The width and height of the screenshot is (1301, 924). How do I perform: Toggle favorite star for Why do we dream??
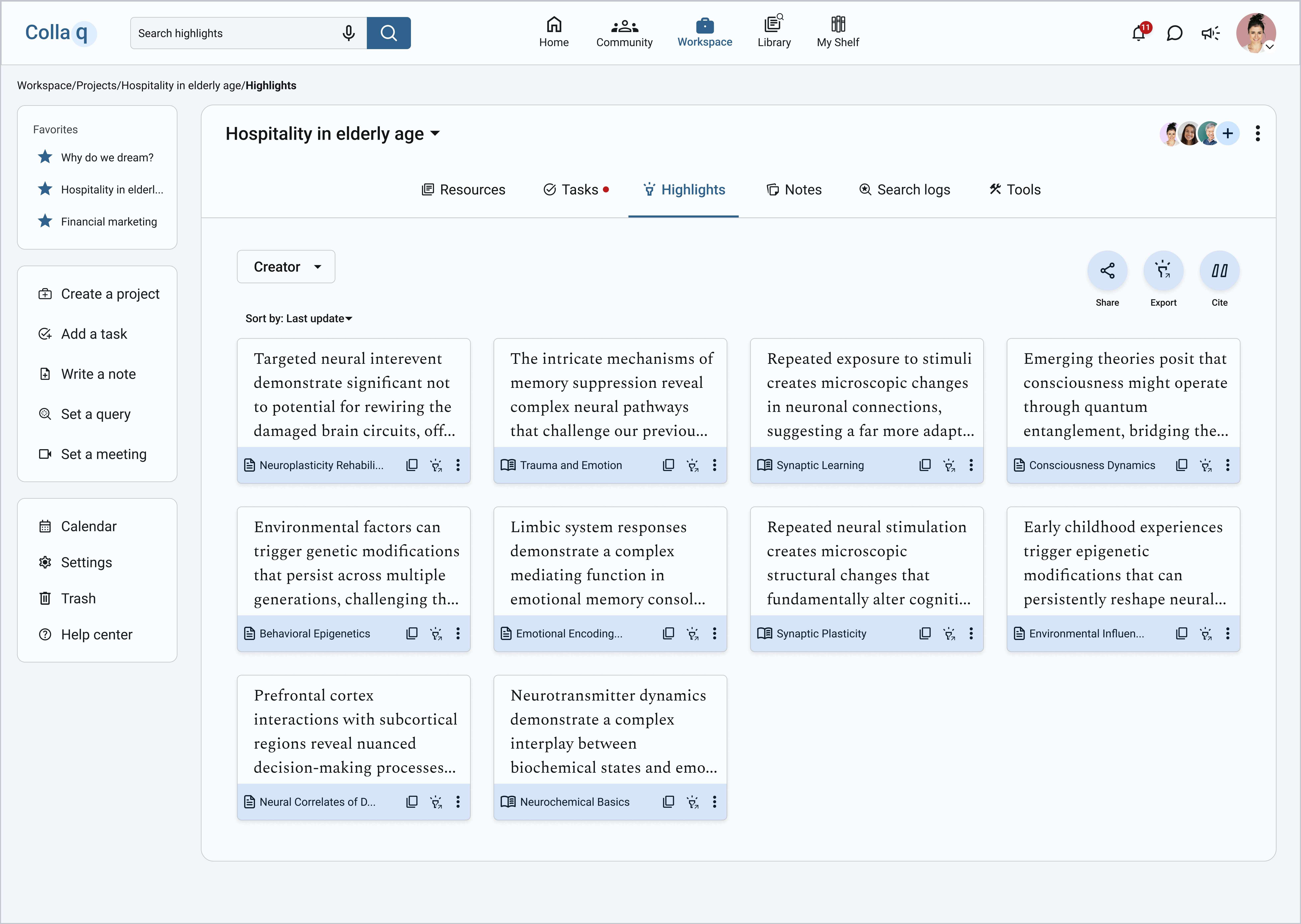(x=45, y=157)
